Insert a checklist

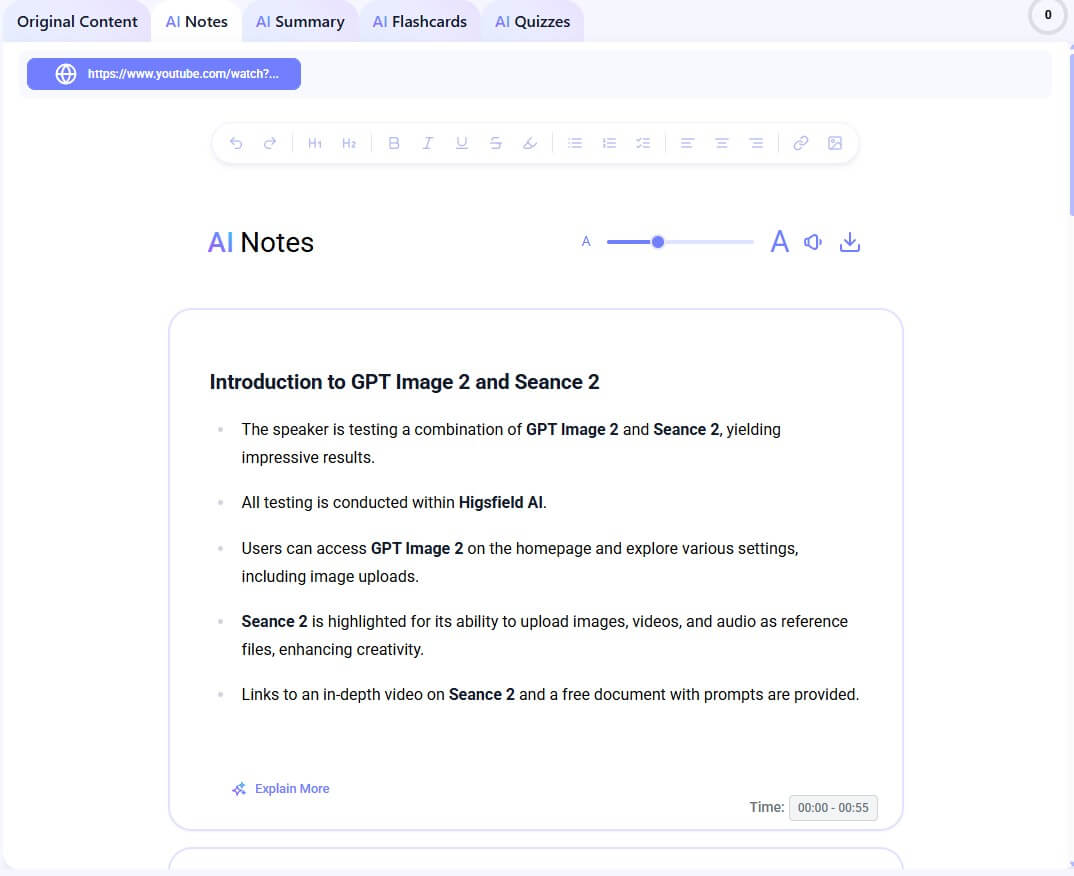[x=642, y=143]
